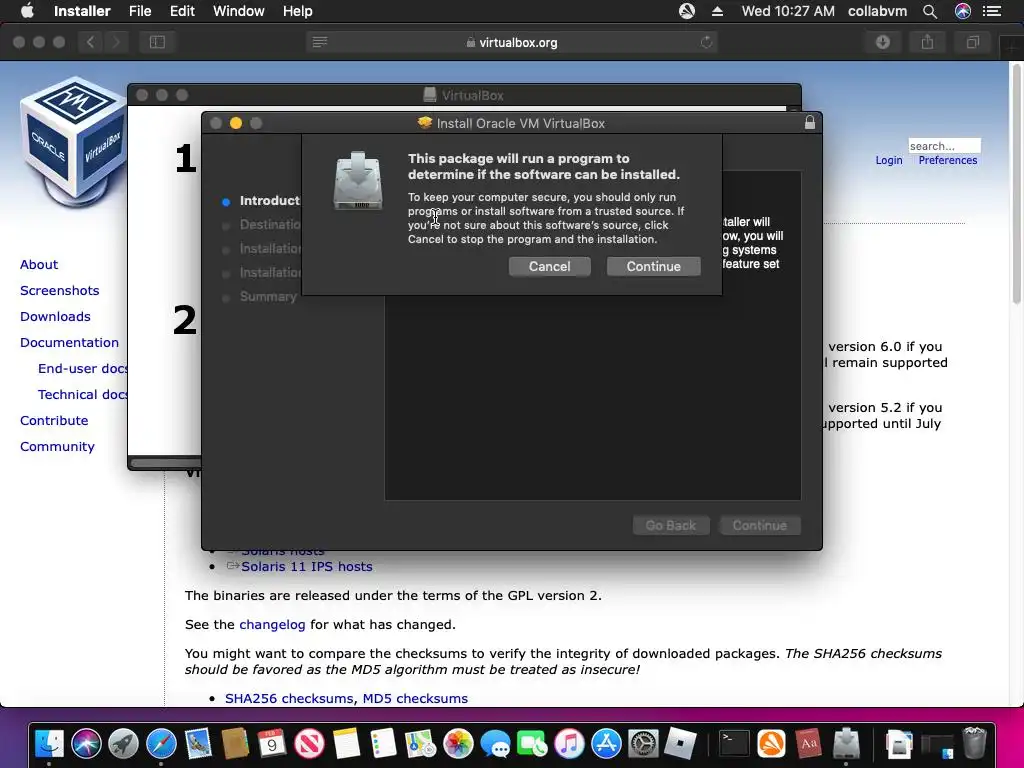Open Spotlight search in the menu bar
Viewport: 1024px width, 768px height.
point(930,11)
